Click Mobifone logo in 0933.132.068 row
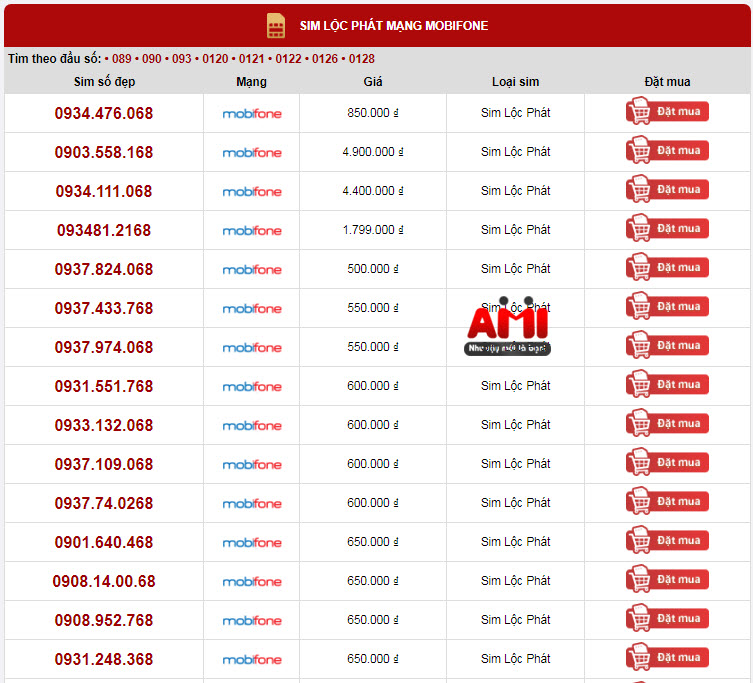The height and width of the screenshot is (683, 753). coord(252,426)
